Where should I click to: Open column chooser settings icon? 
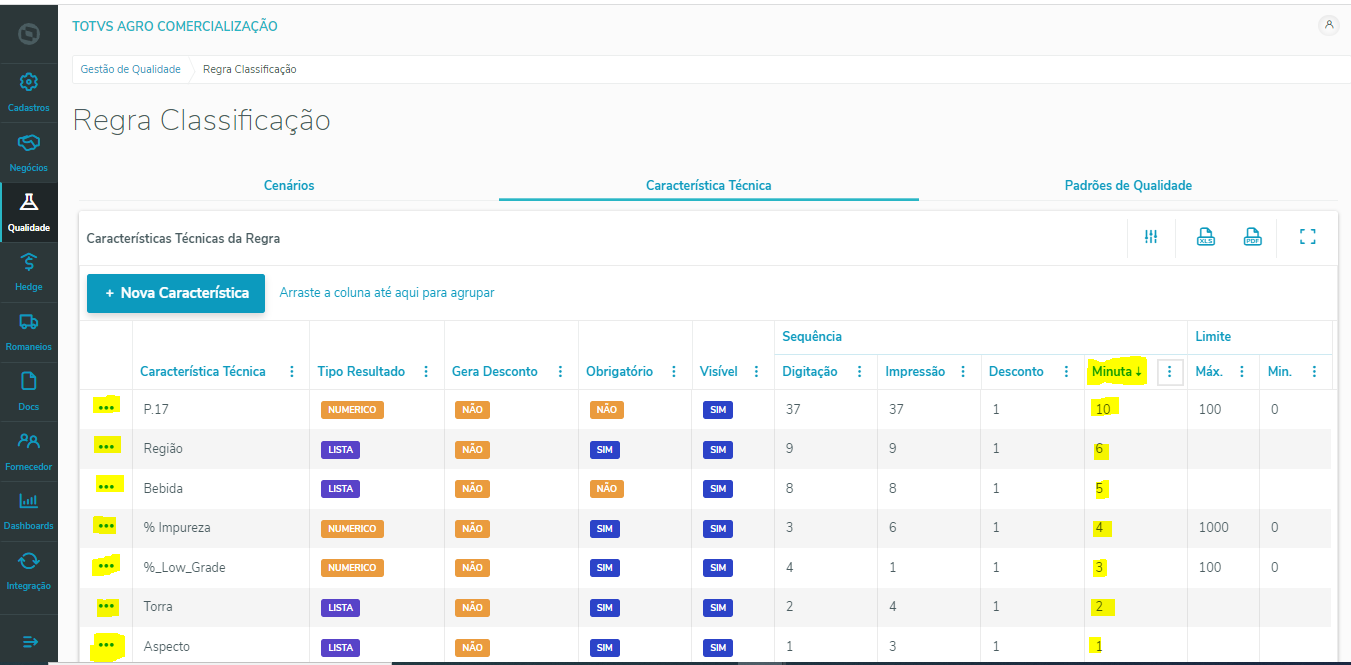point(1151,237)
